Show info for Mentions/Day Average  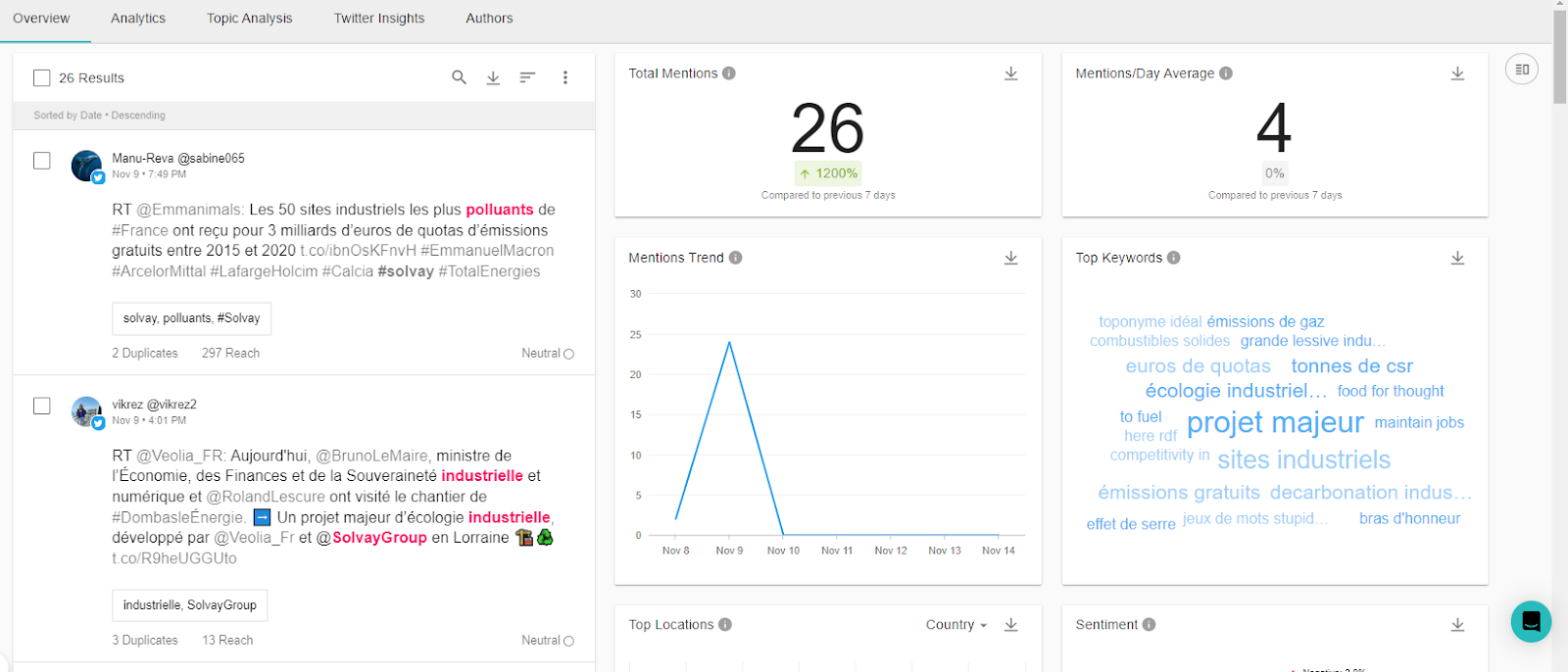click(x=1226, y=73)
